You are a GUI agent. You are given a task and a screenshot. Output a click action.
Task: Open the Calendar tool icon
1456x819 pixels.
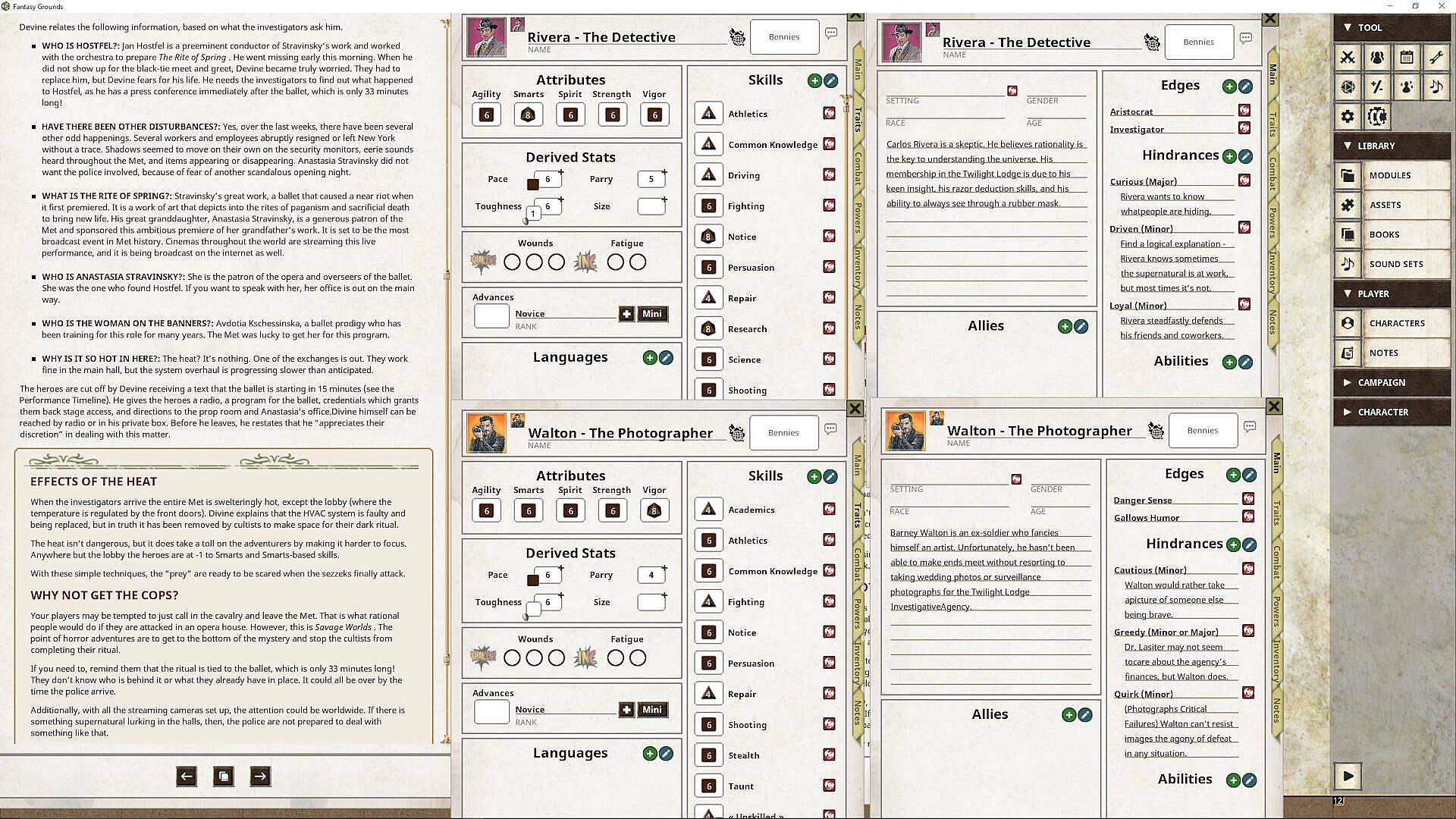tap(1406, 57)
